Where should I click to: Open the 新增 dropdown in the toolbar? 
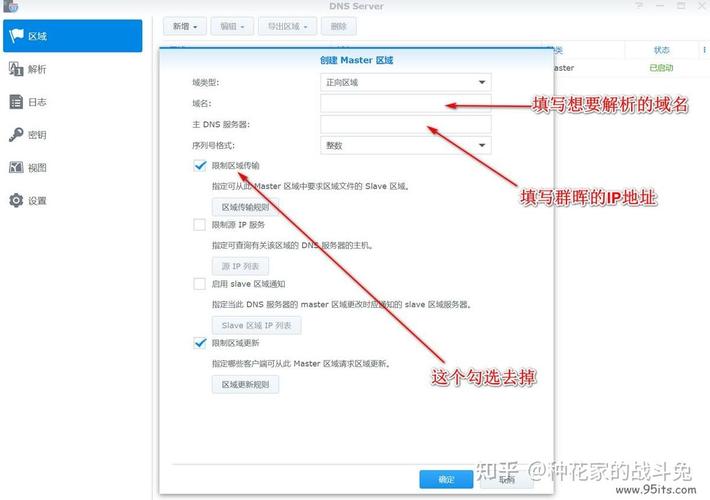tap(185, 26)
